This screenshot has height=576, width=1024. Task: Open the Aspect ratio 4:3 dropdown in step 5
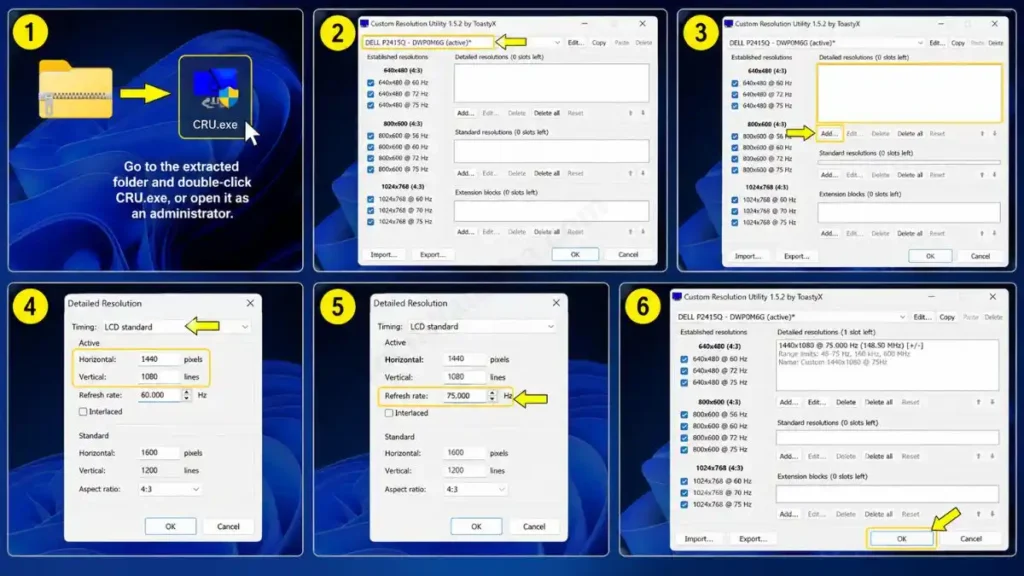click(x=475, y=489)
